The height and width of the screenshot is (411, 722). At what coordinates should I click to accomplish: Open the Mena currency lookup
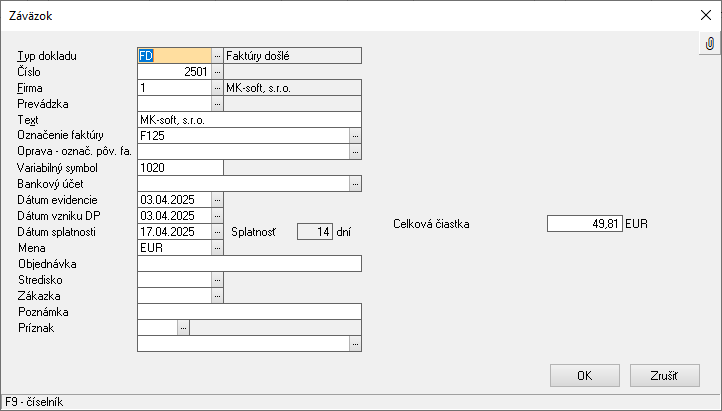(217, 248)
